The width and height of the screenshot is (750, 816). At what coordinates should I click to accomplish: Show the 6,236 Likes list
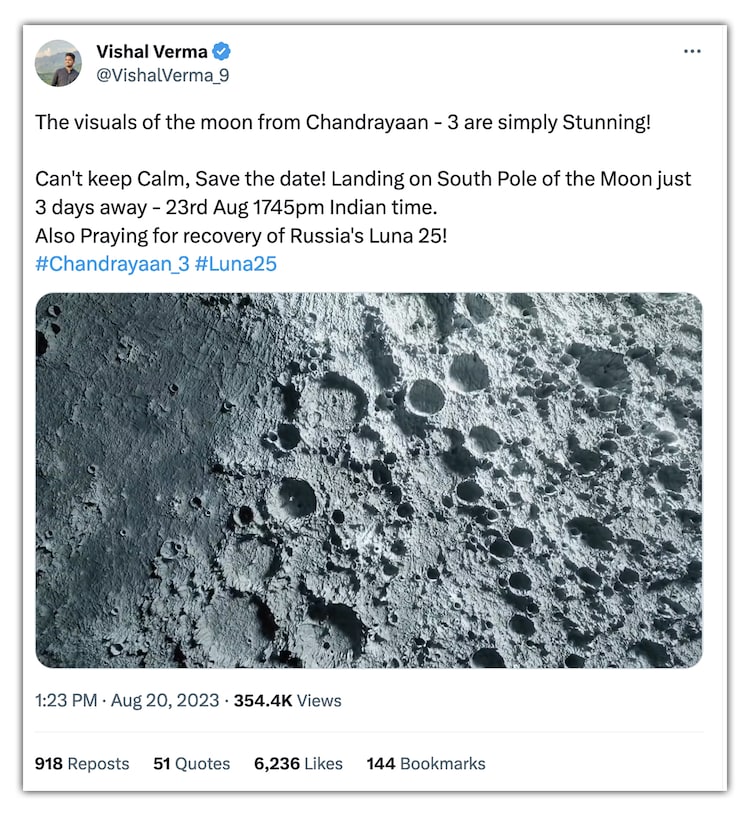coord(298,763)
